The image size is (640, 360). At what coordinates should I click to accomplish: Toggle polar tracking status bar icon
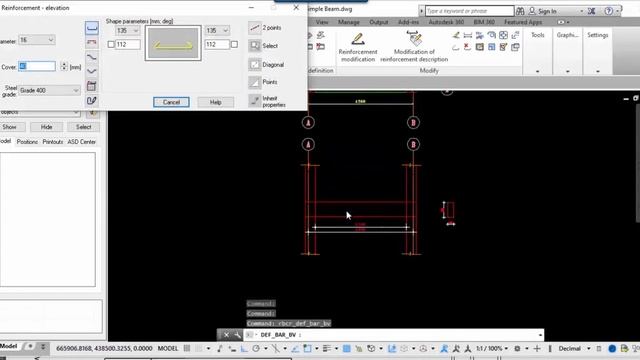click(x=256, y=349)
